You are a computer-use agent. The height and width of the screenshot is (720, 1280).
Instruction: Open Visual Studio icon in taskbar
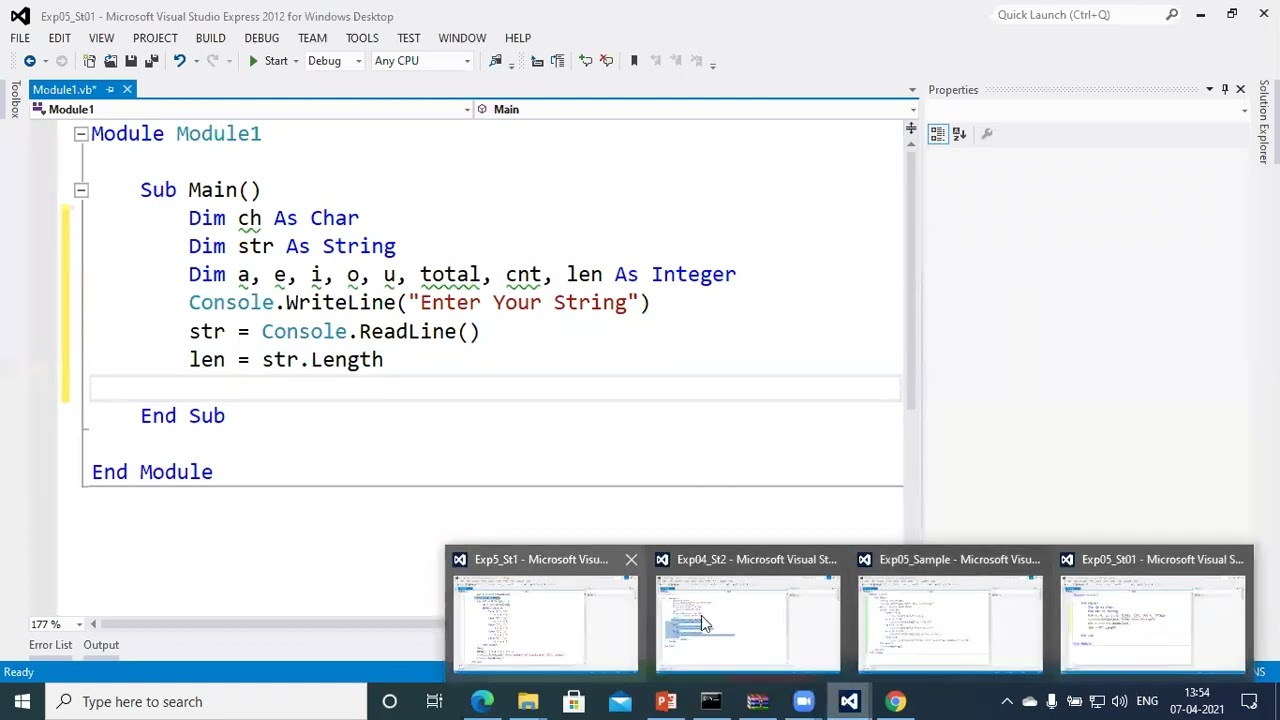849,701
